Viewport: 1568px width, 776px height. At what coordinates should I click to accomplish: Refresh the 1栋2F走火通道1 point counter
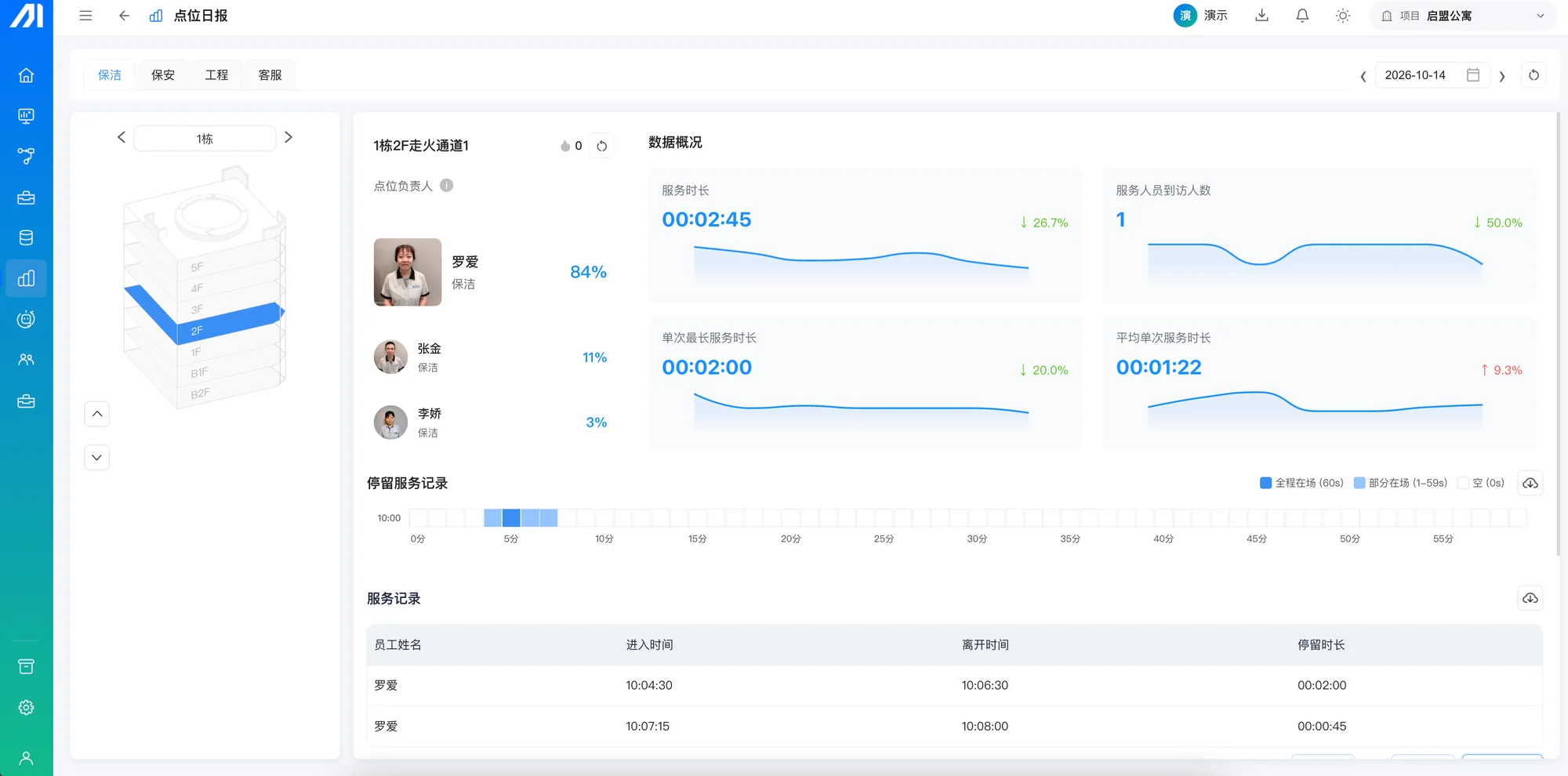[601, 146]
